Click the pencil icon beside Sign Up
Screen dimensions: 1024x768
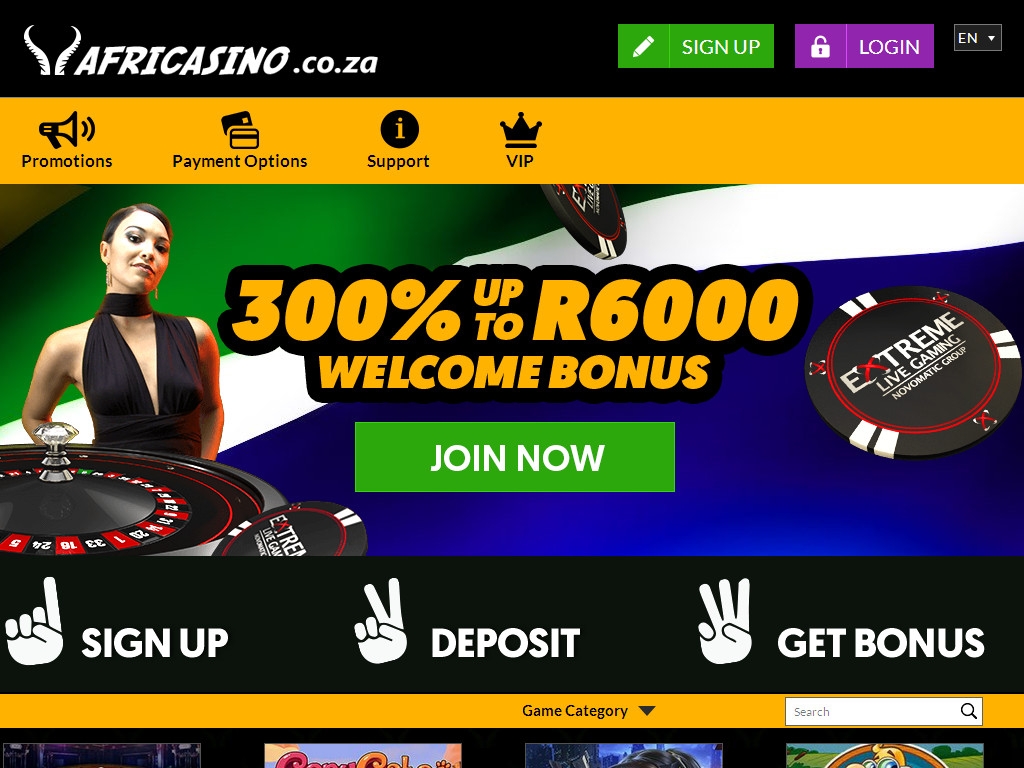(x=643, y=46)
